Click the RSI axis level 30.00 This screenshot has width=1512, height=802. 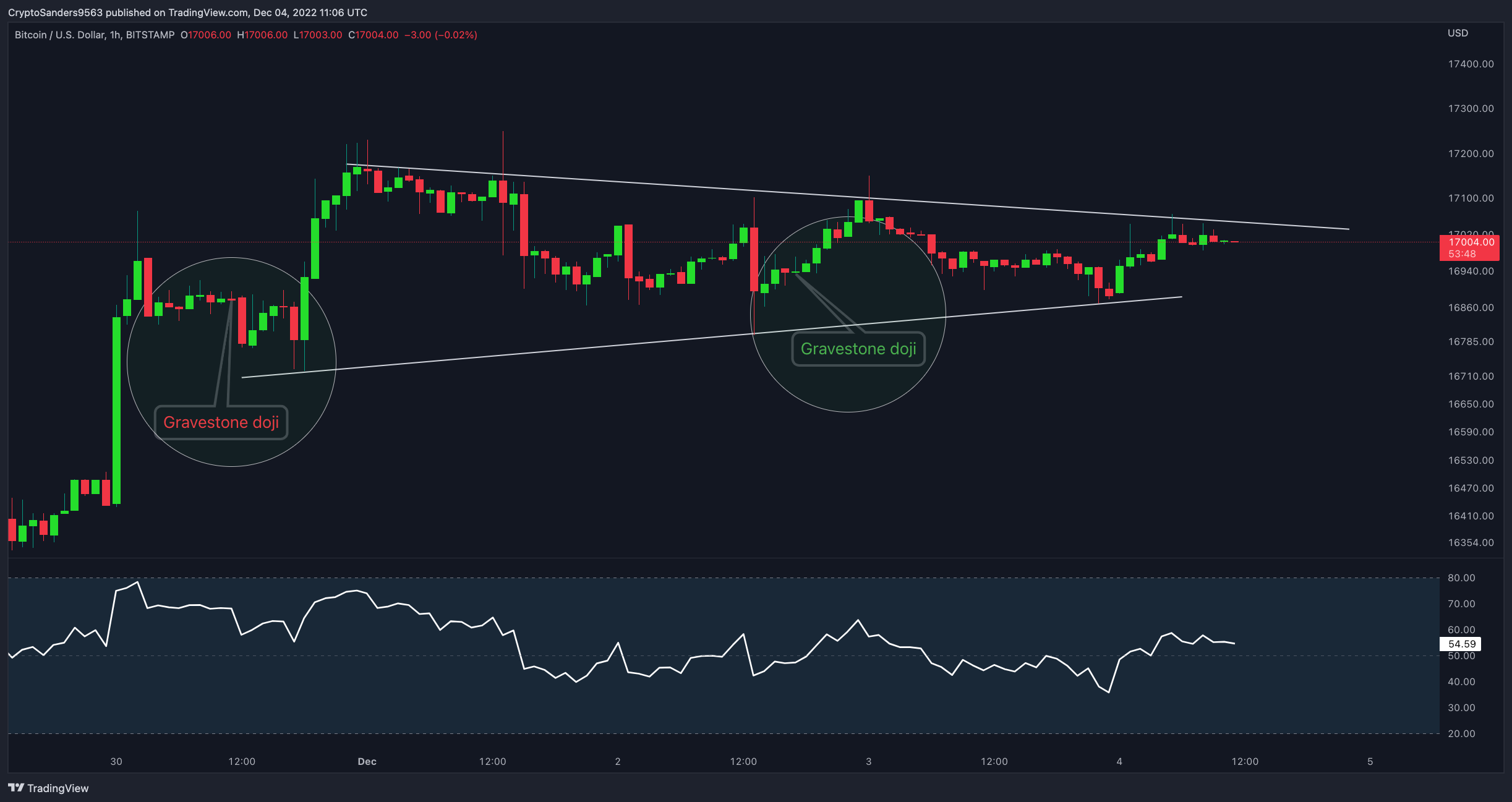(1461, 707)
